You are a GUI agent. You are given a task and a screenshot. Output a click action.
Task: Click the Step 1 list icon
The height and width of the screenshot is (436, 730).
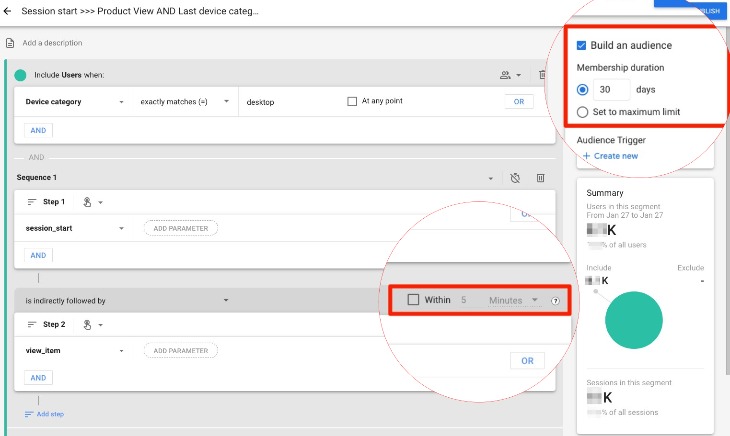click(x=32, y=202)
